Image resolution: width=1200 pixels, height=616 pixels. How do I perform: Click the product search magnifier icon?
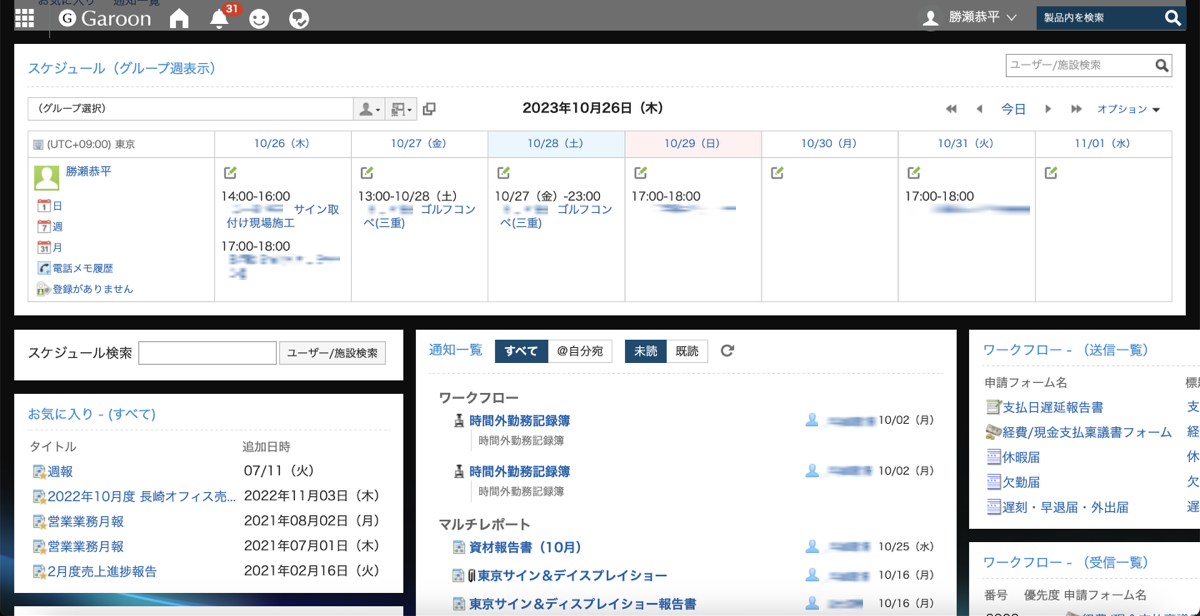1173,18
